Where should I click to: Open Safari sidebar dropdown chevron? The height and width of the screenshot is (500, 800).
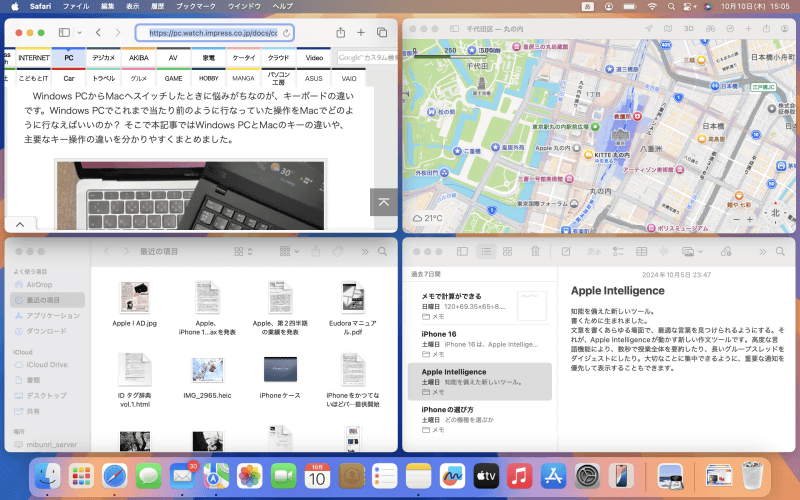pyautogui.click(x=79, y=33)
